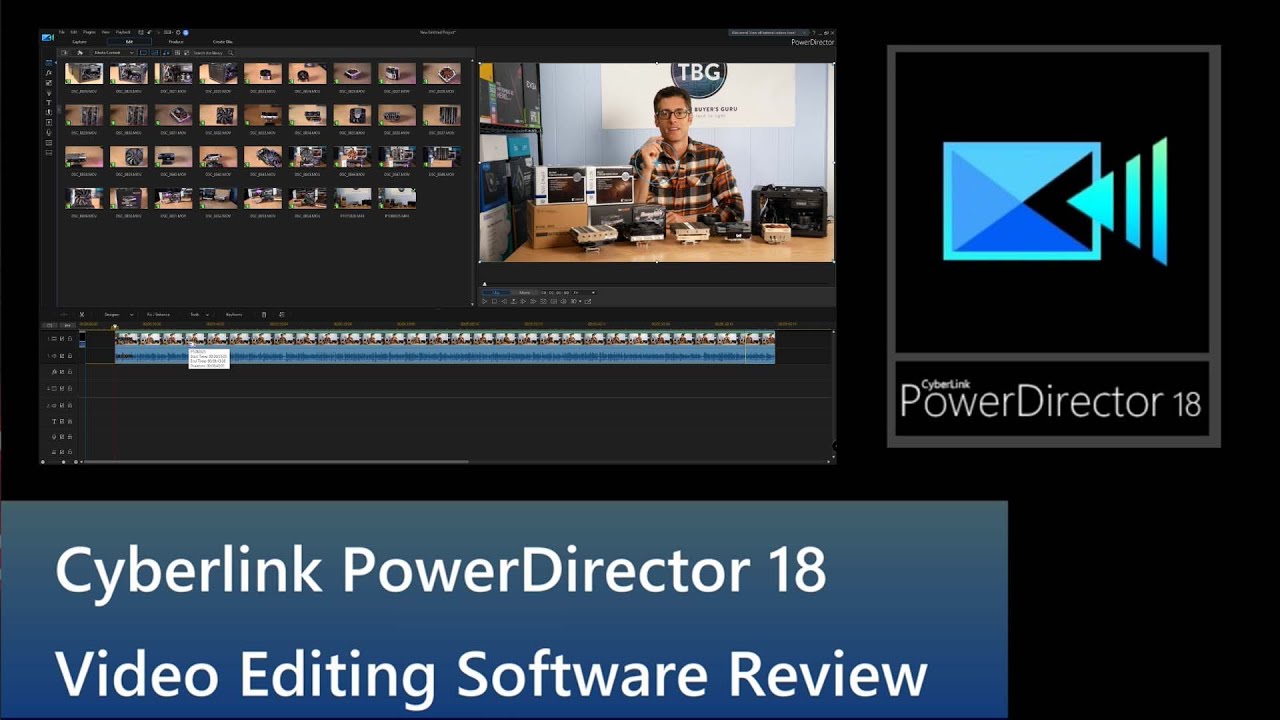Open the Media Content dropdown
Screen dimensions: 1280x720
(x=113, y=52)
